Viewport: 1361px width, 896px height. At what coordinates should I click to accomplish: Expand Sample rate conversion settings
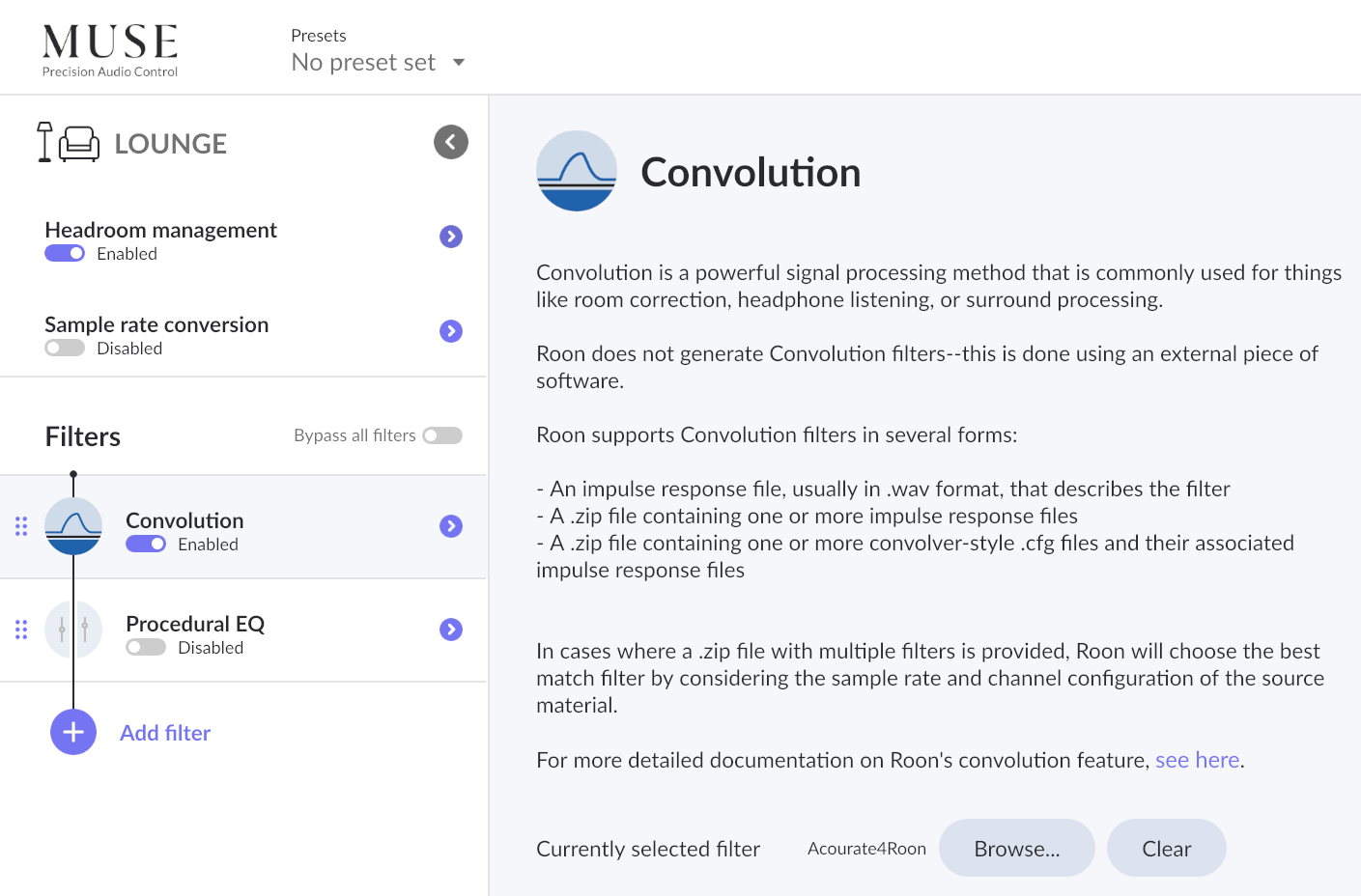(x=450, y=331)
